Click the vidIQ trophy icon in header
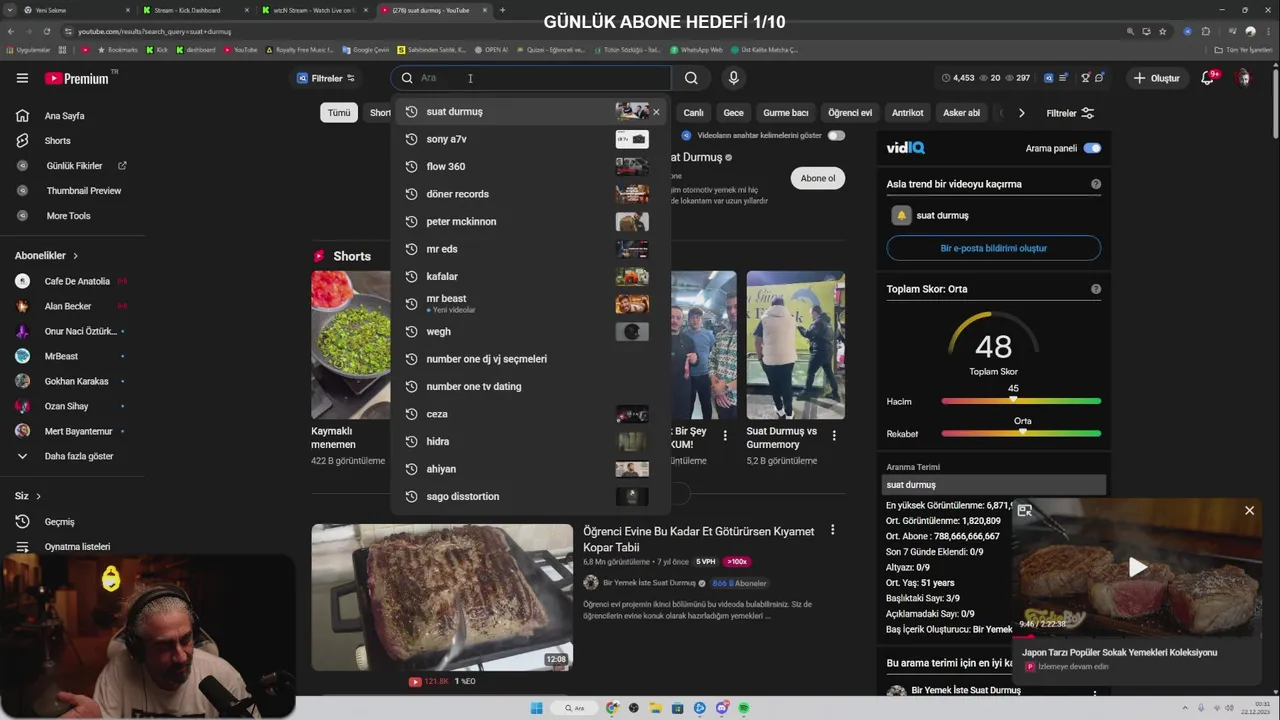The width and height of the screenshot is (1280, 720). 1086,78
